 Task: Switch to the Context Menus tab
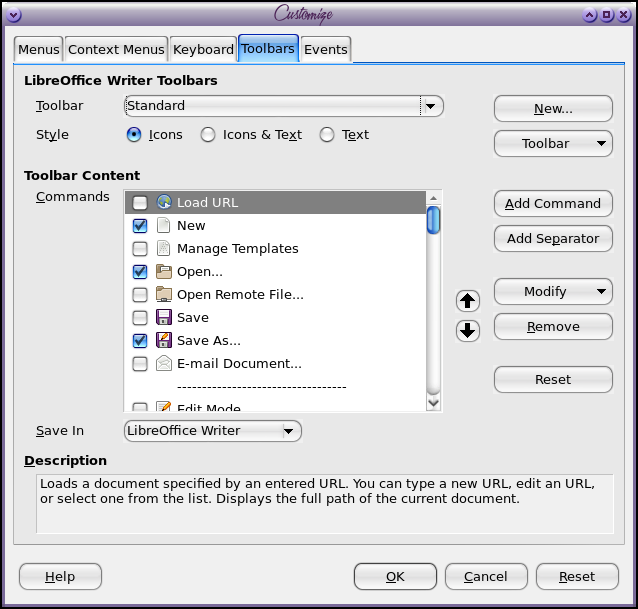tap(116, 49)
